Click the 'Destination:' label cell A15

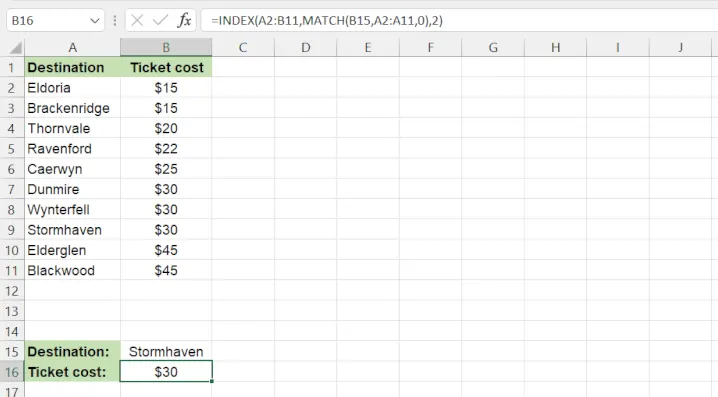point(72,352)
